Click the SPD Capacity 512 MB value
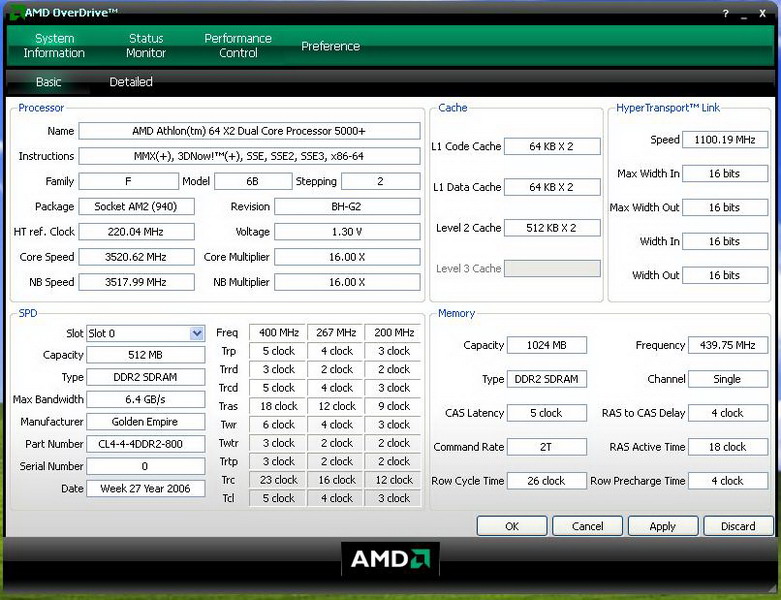The width and height of the screenshot is (781, 600). click(x=145, y=355)
